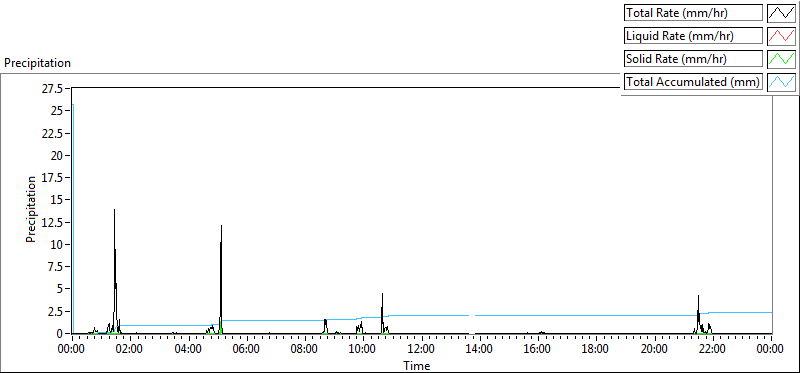Click the 06:00 time axis label
The image size is (800, 373).
click(x=245, y=350)
